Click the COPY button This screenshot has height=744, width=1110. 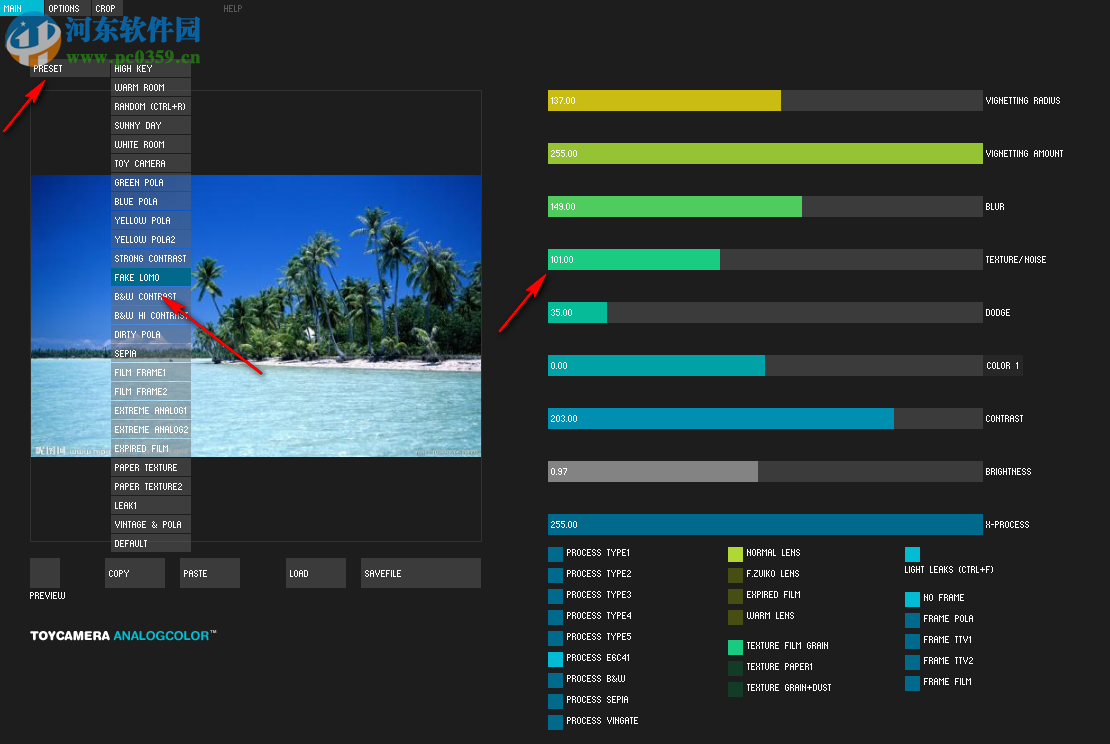(x=135, y=573)
